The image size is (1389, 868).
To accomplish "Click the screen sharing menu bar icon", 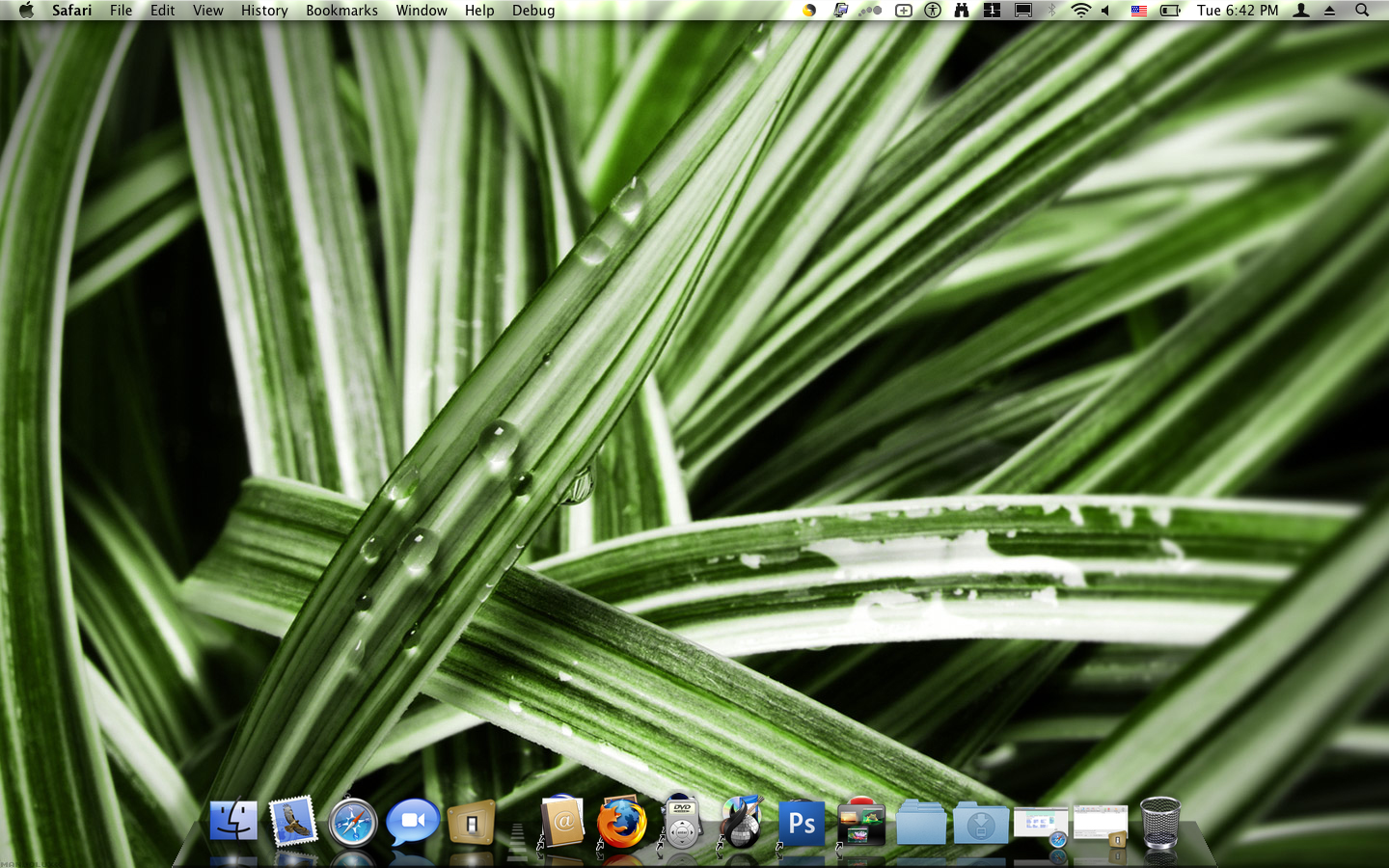I will (x=841, y=11).
